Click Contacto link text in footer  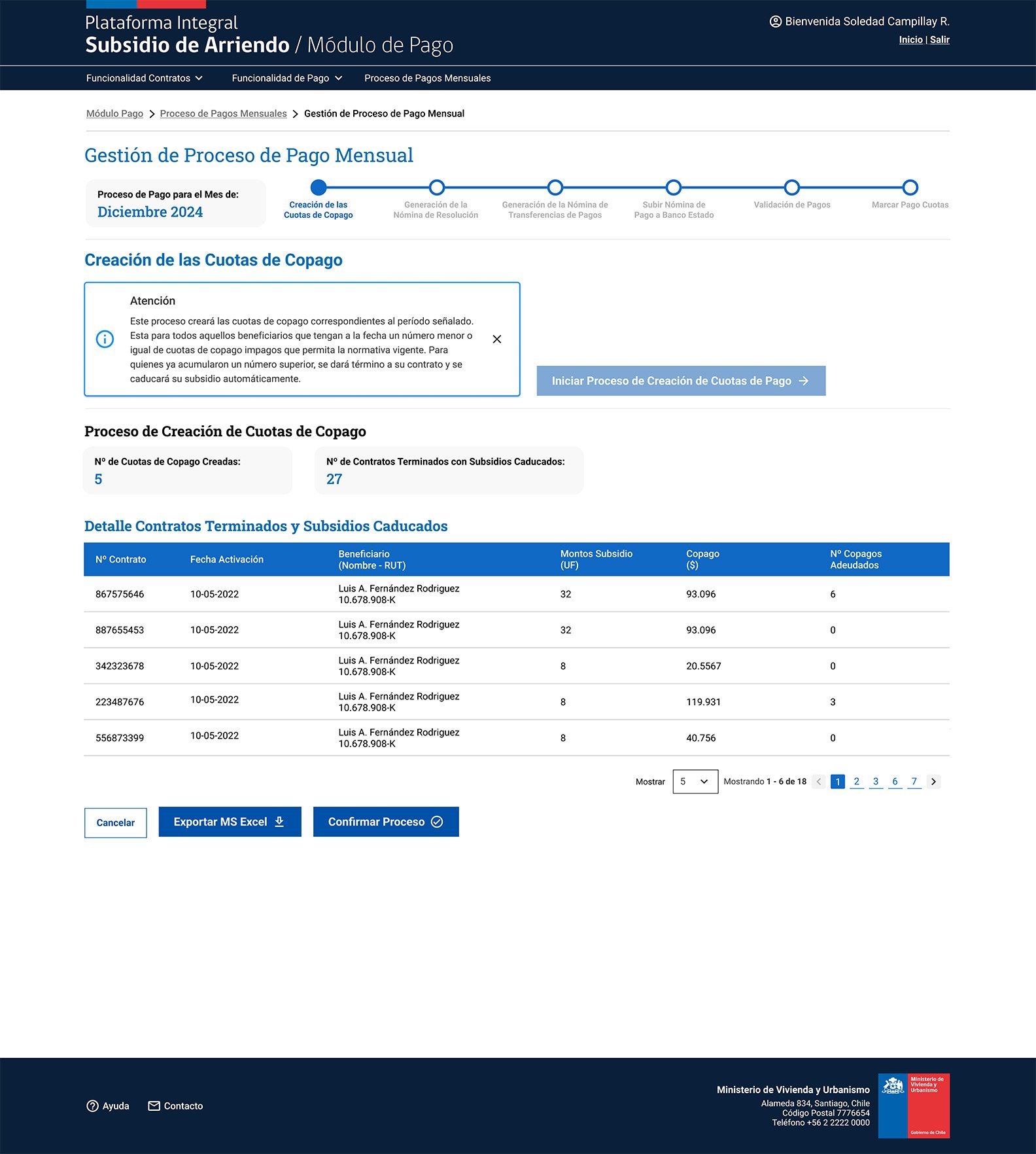pyautogui.click(x=183, y=1106)
